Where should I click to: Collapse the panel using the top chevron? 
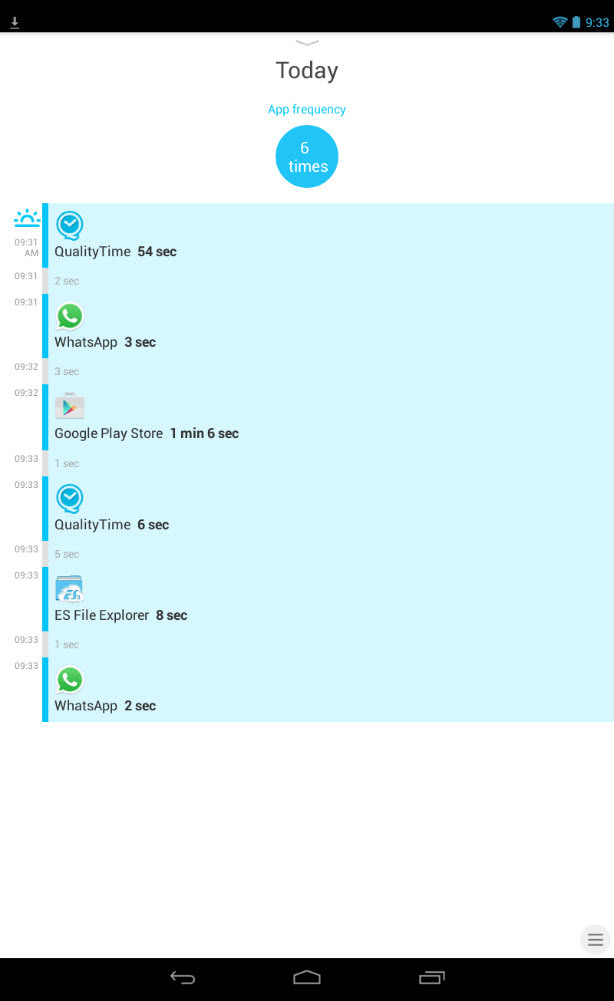(x=307, y=43)
